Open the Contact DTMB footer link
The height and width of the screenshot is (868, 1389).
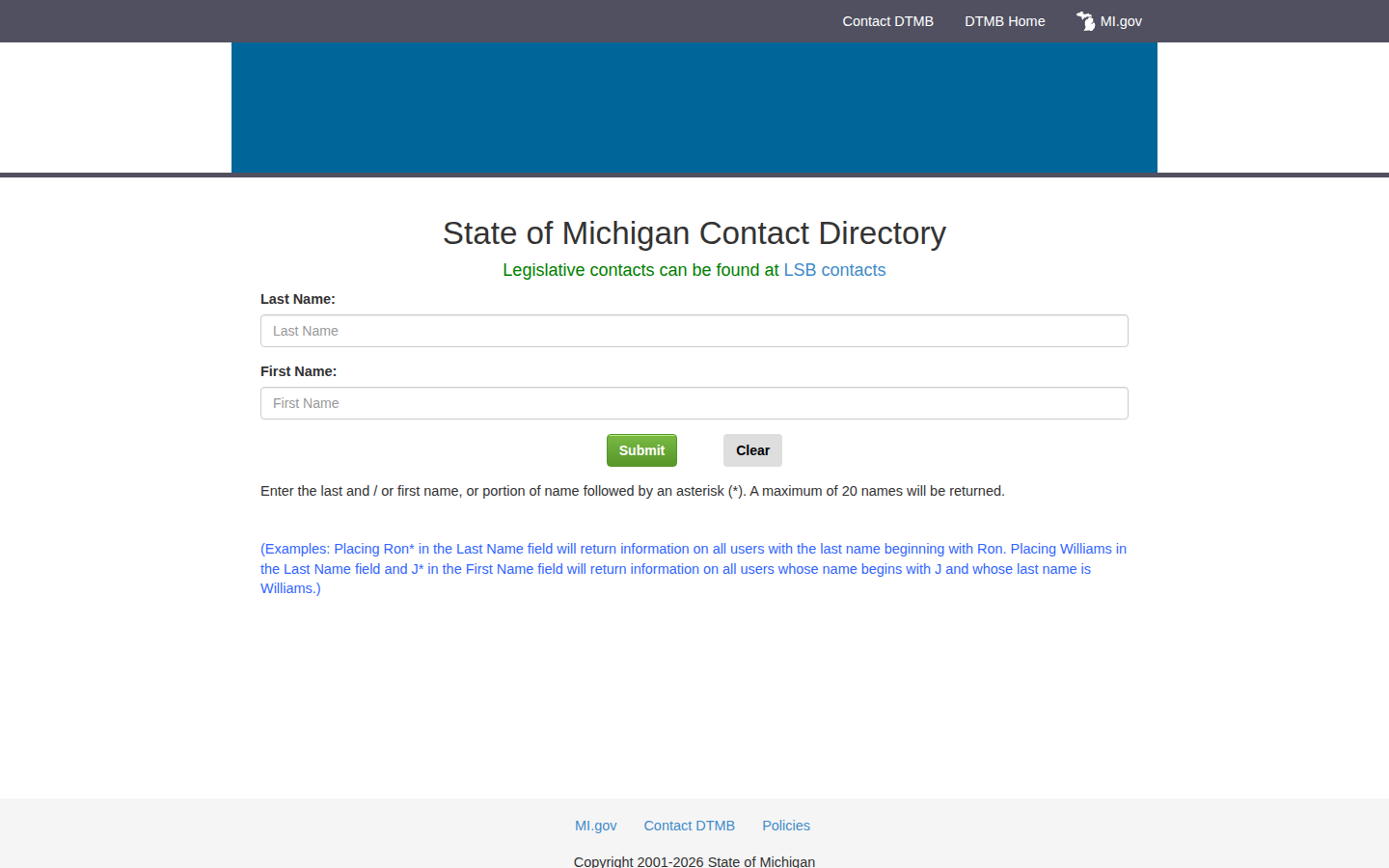(690, 826)
